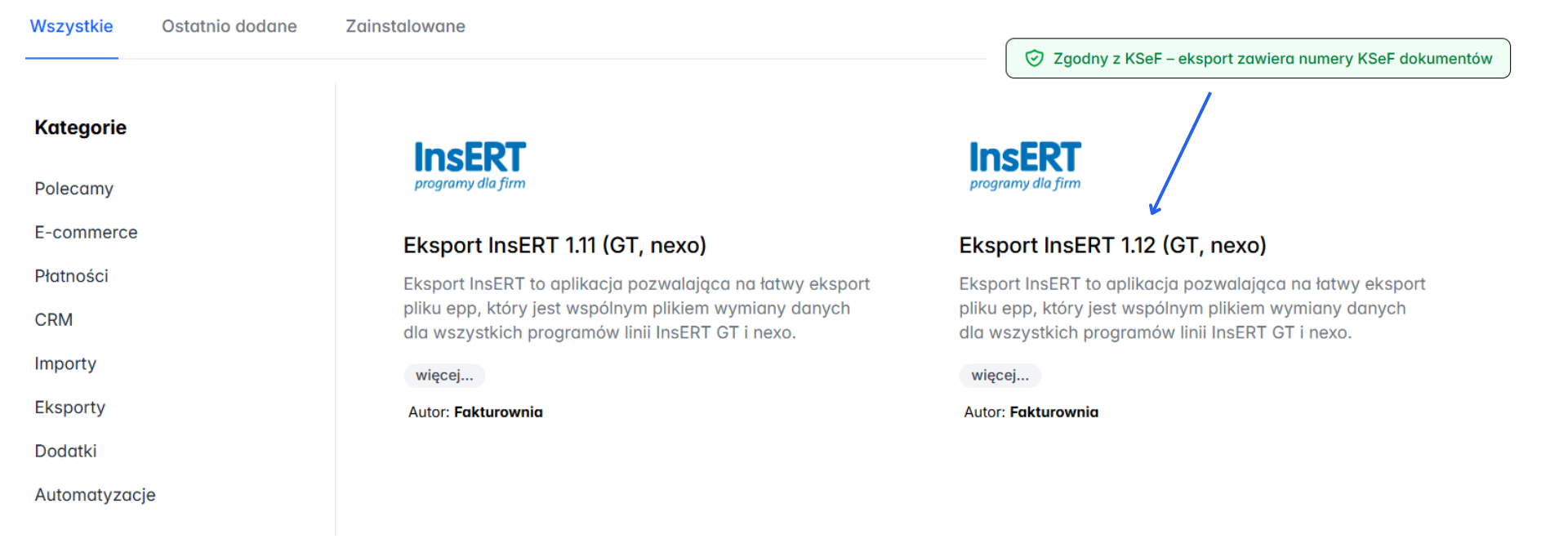Click author Fakturownia under Eksport InsERT 1.11

(498, 412)
